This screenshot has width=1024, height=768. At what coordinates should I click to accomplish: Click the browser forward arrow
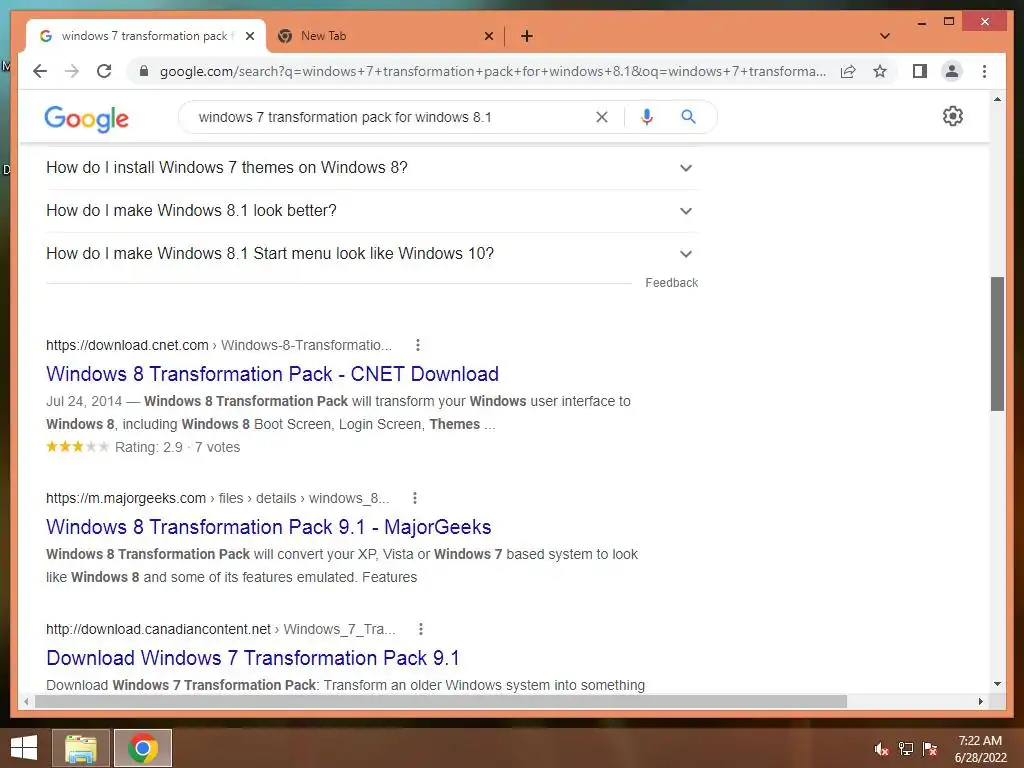pyautogui.click(x=72, y=71)
